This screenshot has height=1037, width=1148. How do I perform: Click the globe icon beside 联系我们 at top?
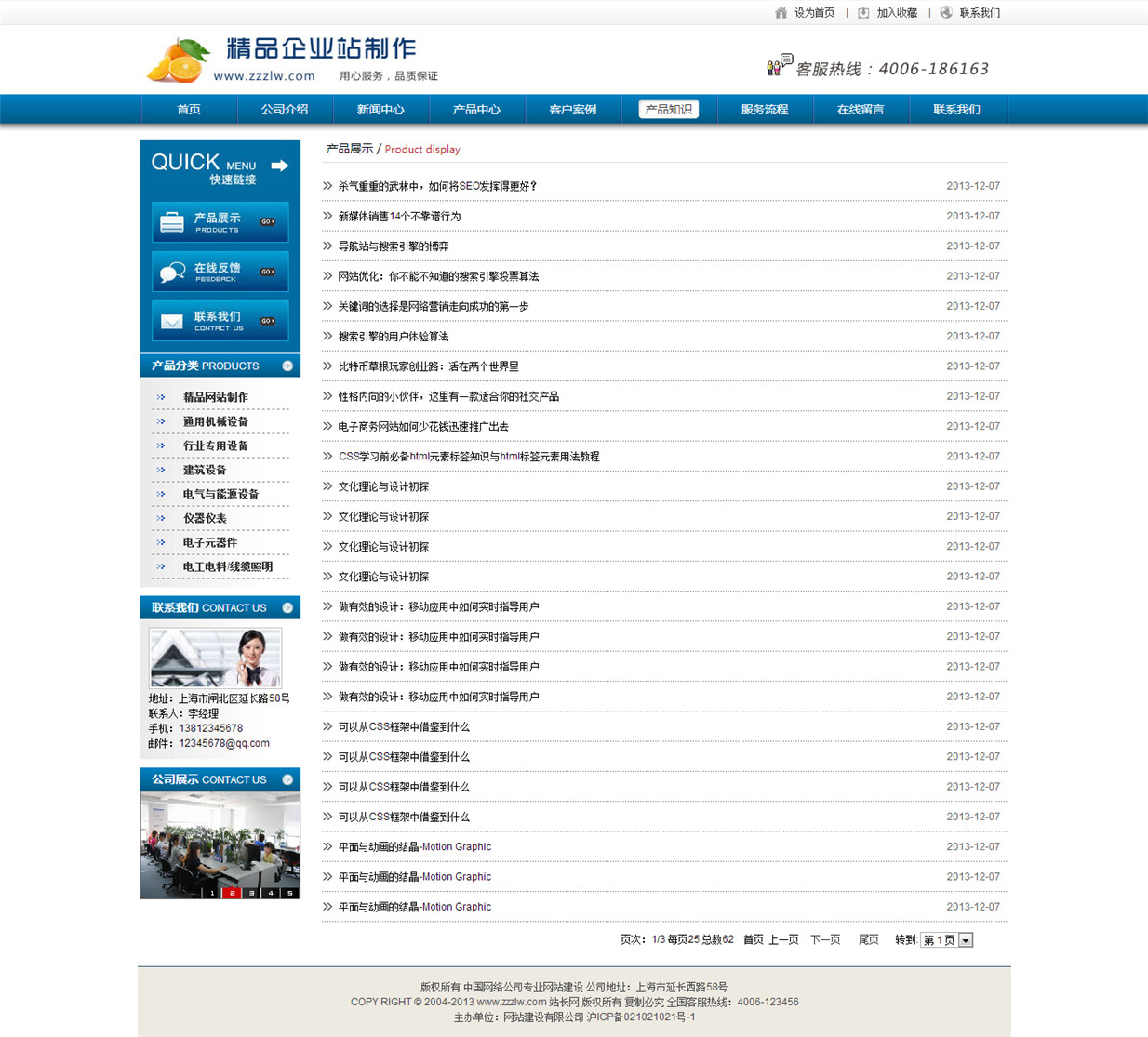coord(946,13)
